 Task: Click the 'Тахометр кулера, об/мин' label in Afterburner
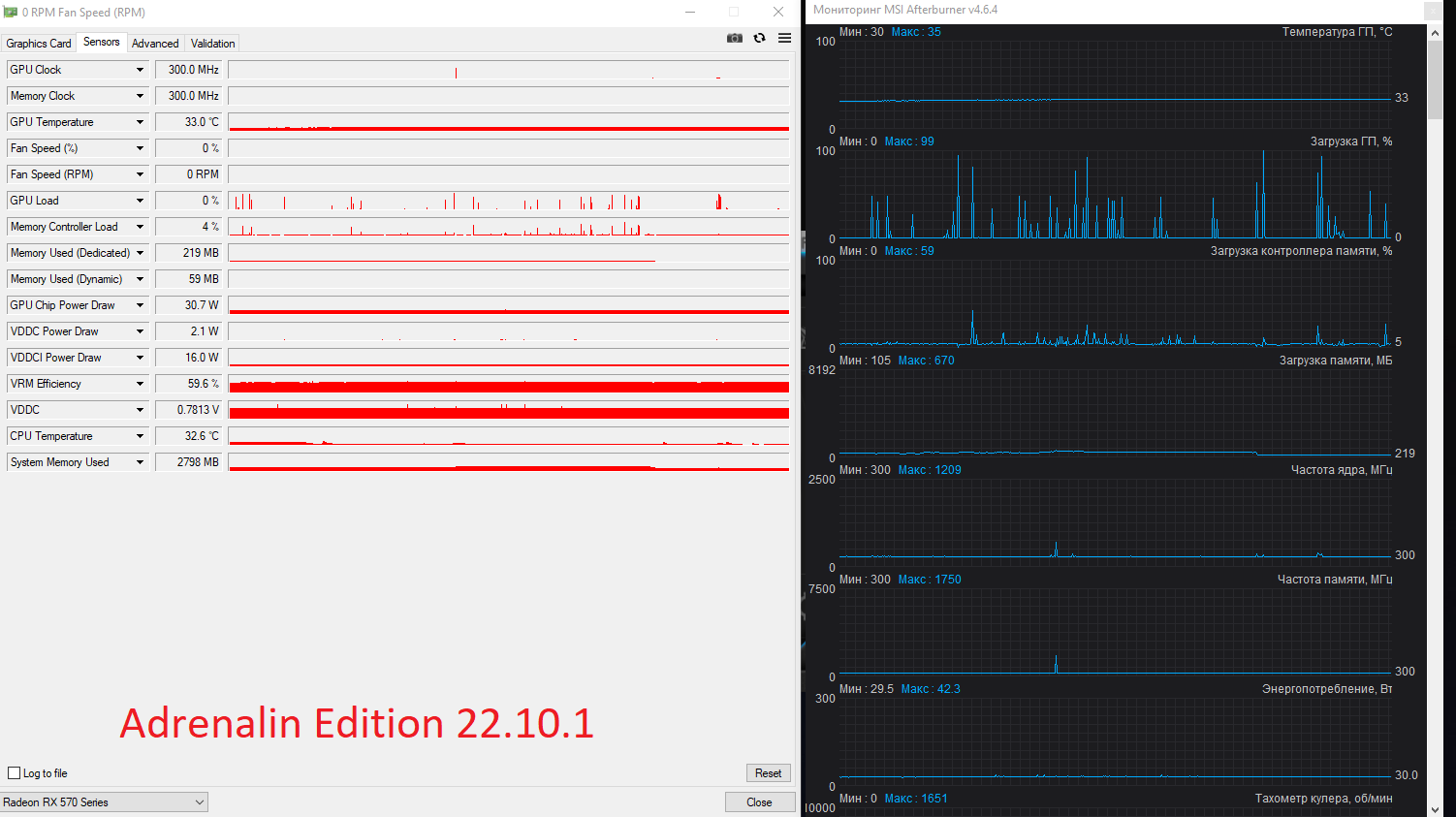click(x=1323, y=799)
